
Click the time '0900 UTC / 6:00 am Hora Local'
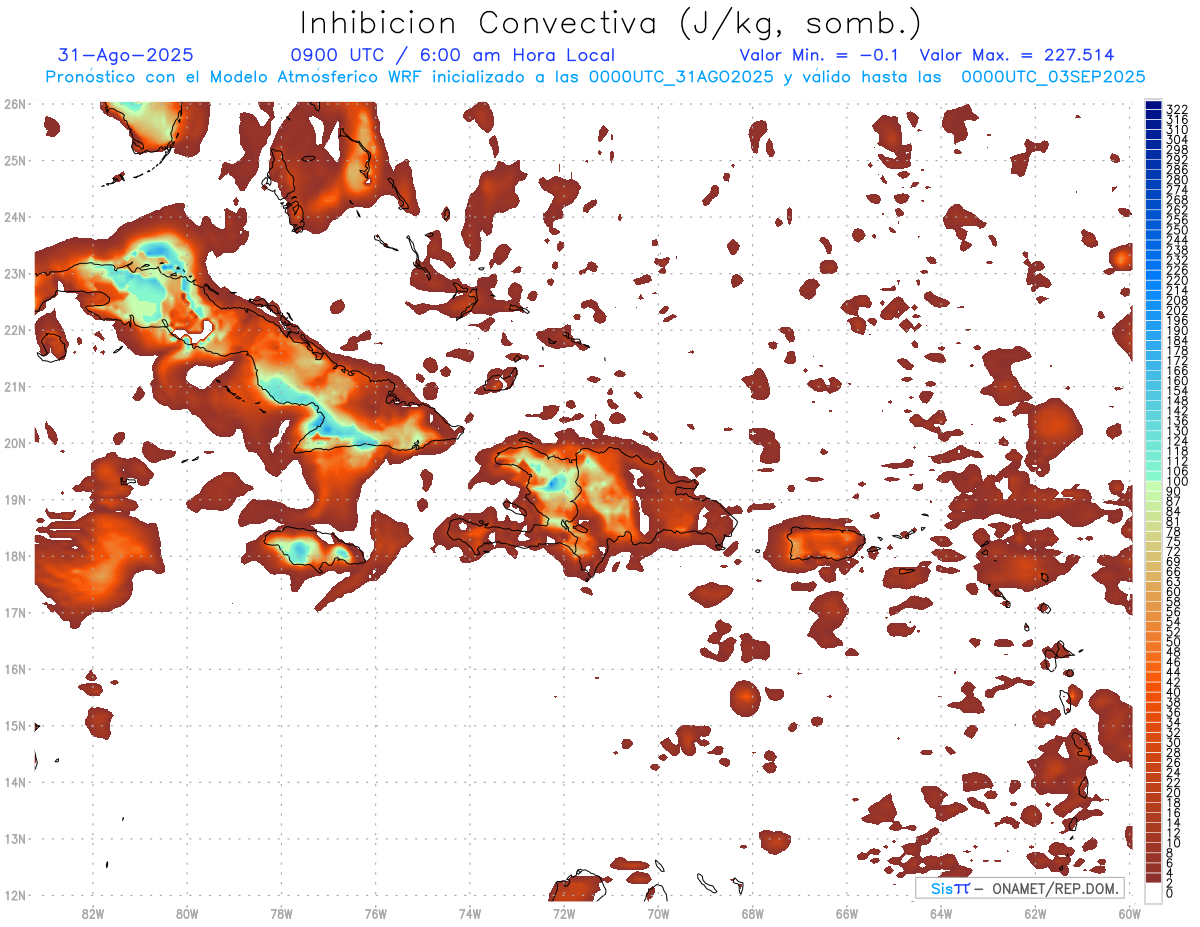tap(452, 55)
